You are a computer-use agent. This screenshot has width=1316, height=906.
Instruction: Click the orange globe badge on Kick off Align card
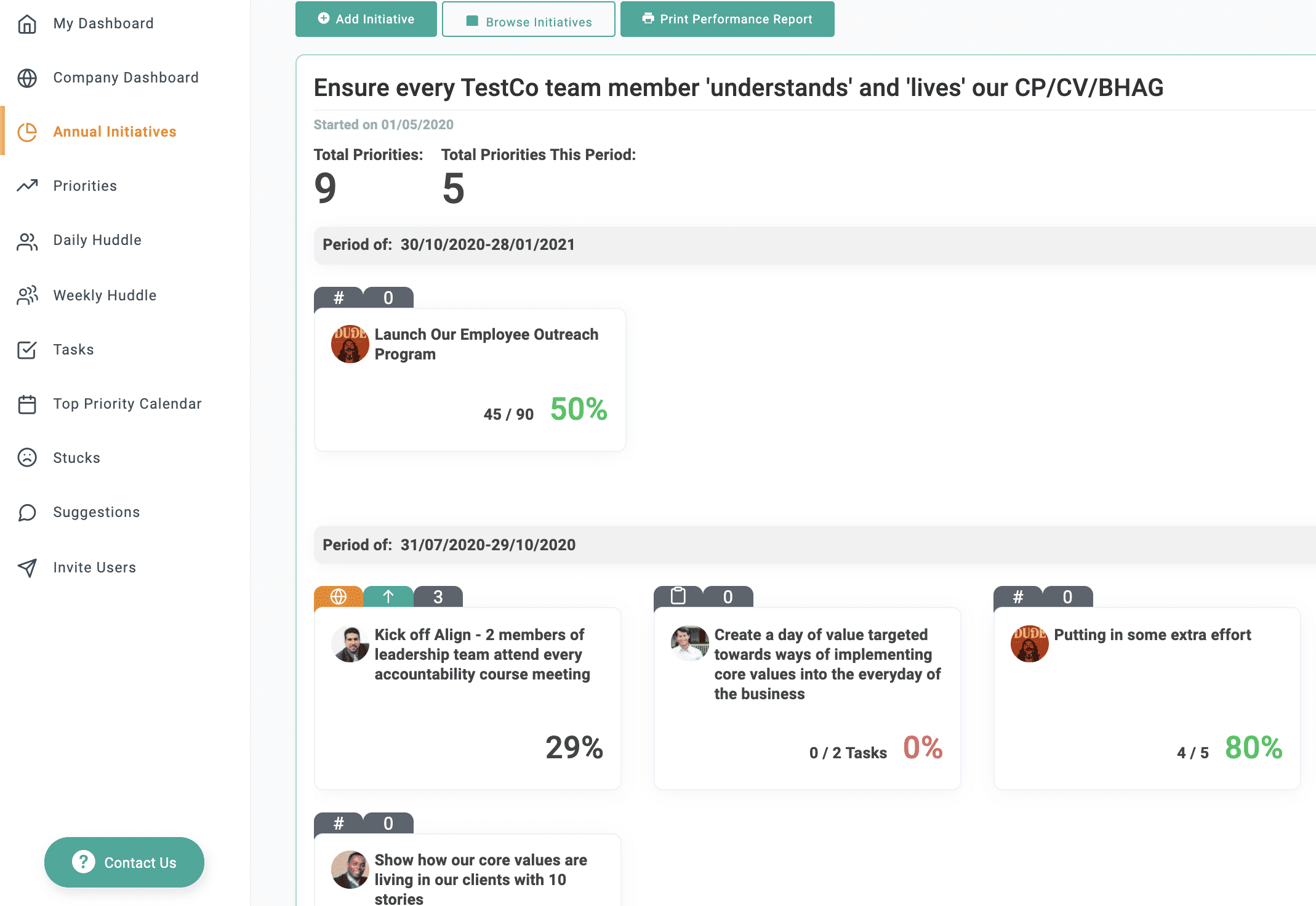tap(339, 596)
